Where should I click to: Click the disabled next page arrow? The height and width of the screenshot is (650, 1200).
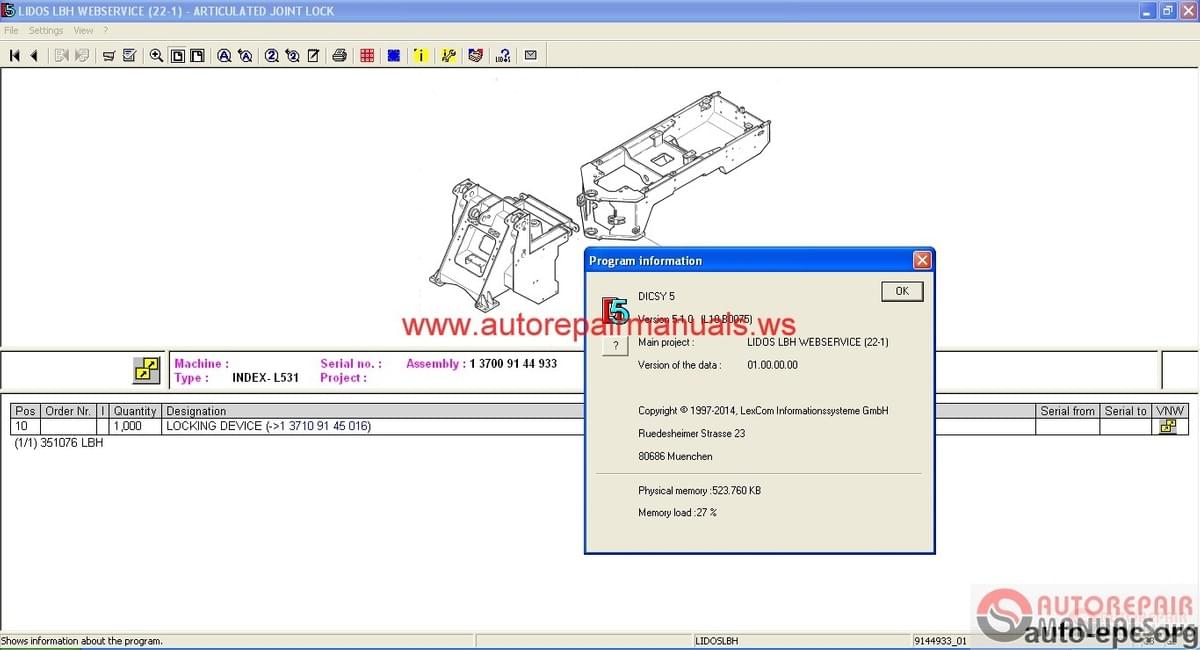(62, 56)
